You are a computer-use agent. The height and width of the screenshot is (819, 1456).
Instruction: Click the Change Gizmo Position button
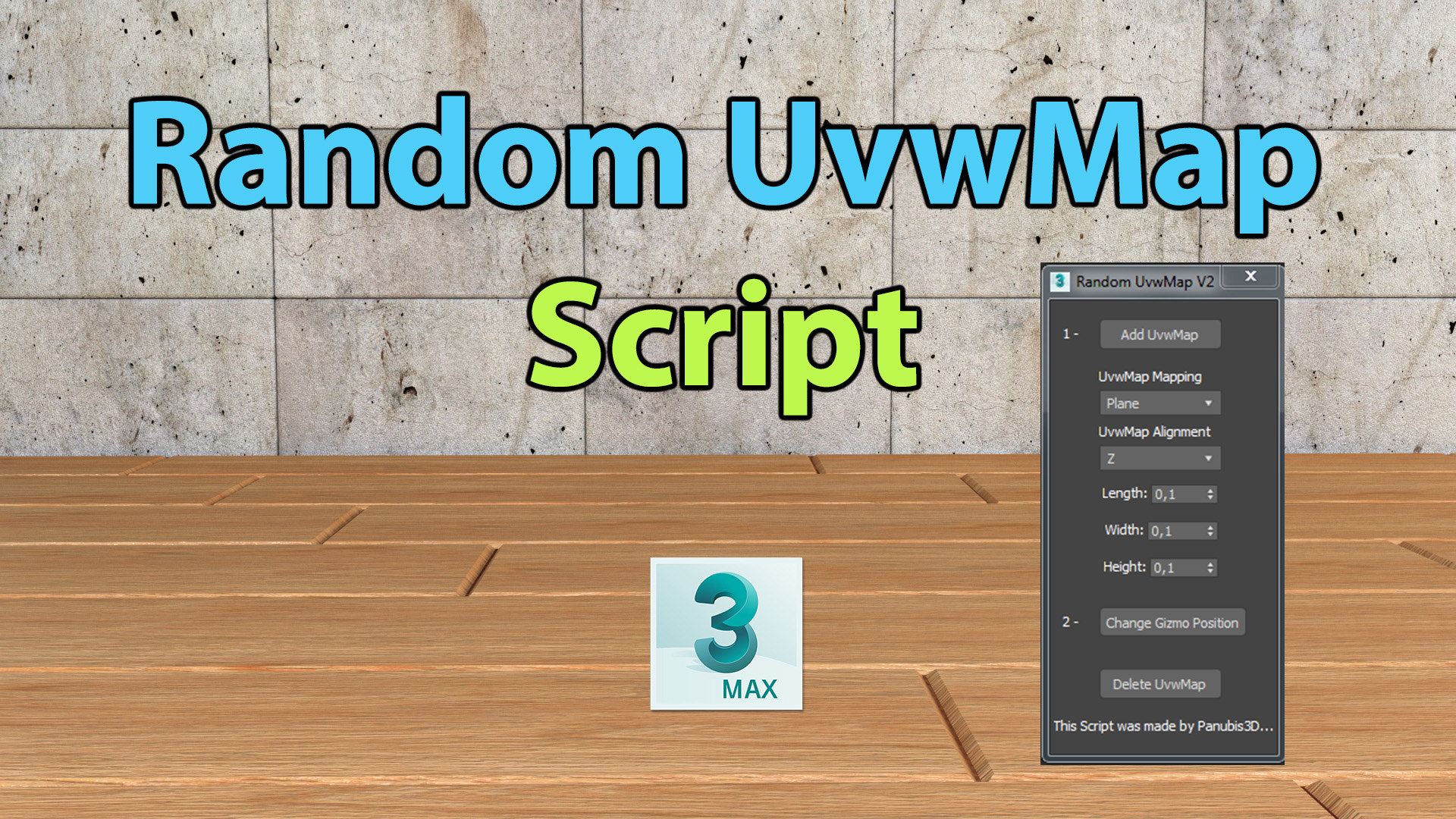[1171, 622]
